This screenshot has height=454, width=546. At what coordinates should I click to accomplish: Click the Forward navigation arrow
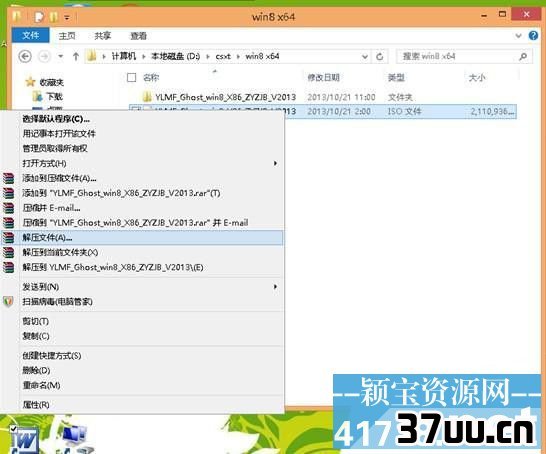(44, 56)
